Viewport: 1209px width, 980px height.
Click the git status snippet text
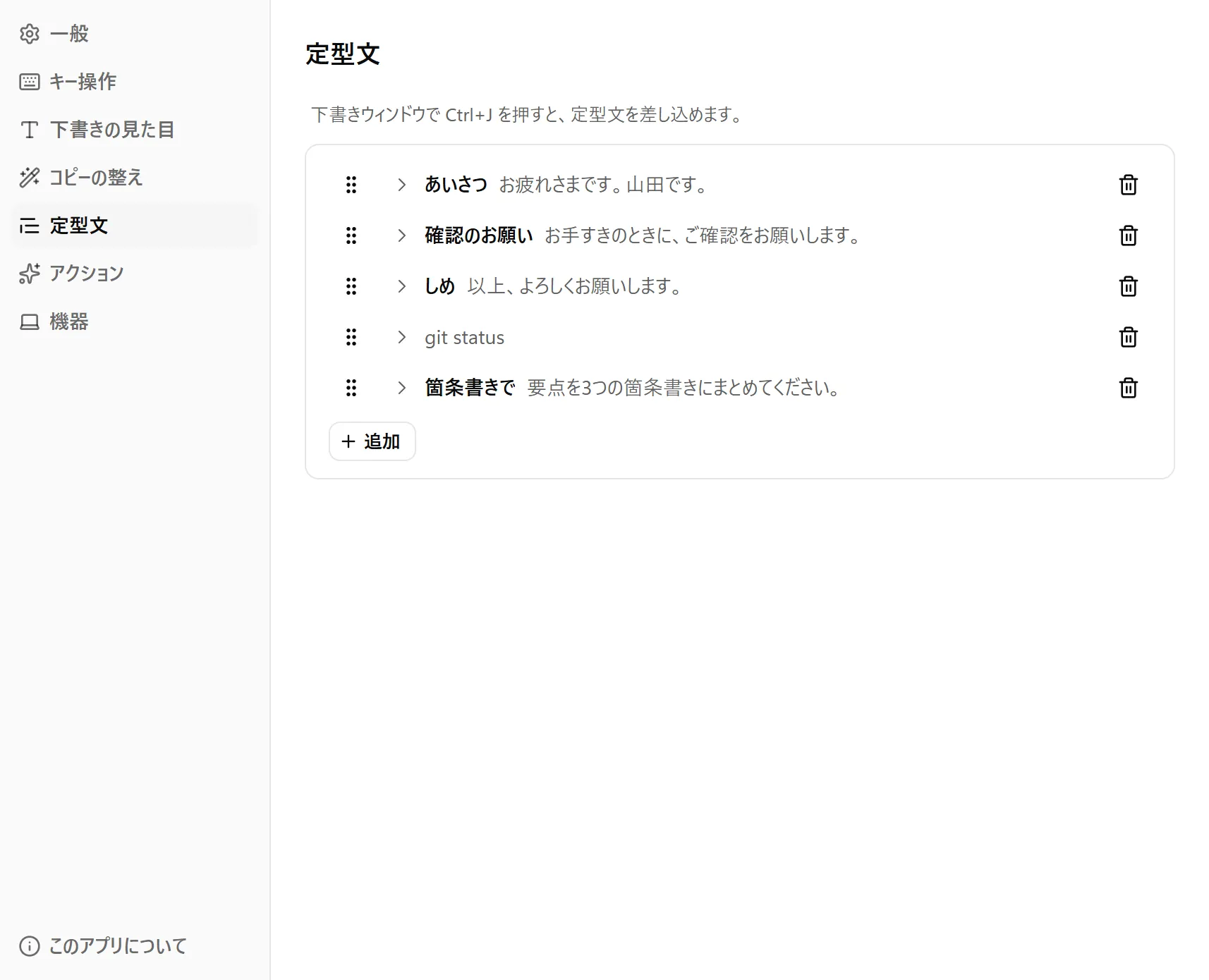pyautogui.click(x=464, y=338)
